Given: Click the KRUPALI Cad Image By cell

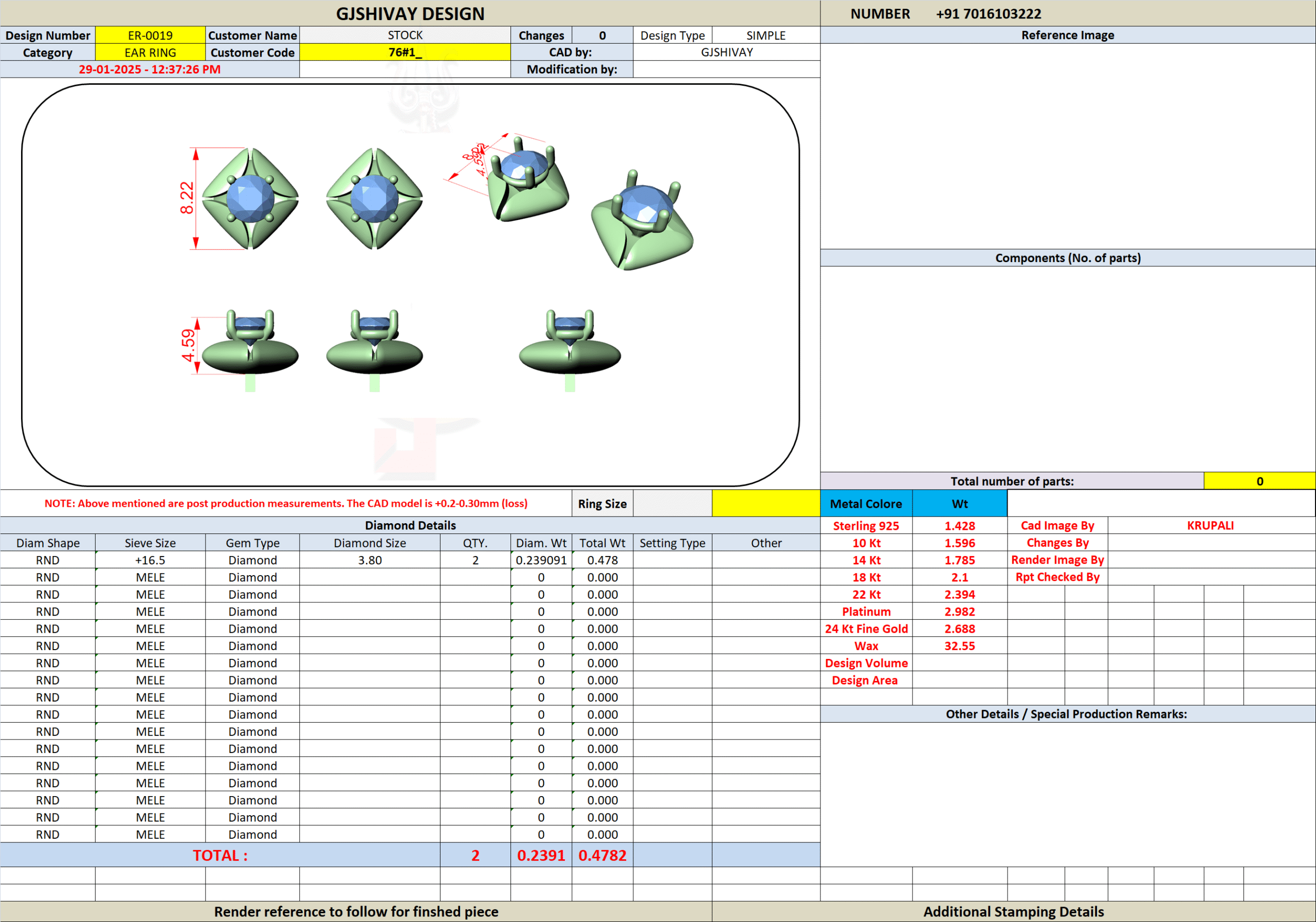Looking at the screenshot, I should (x=1210, y=526).
